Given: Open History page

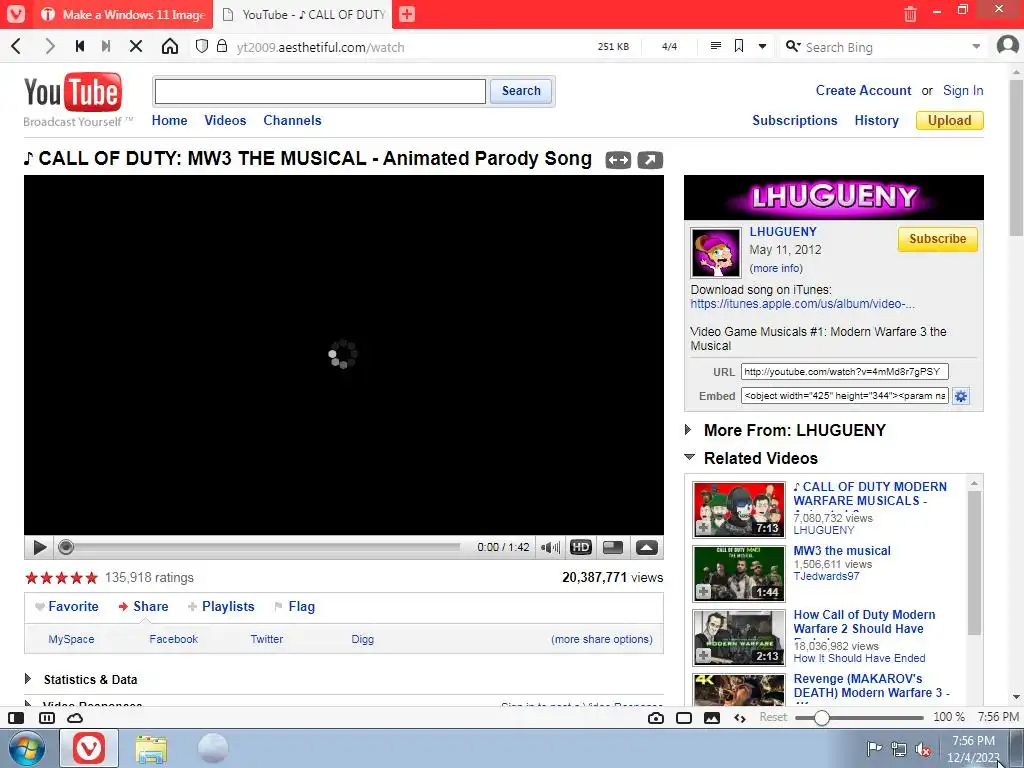Looking at the screenshot, I should tap(876, 120).
